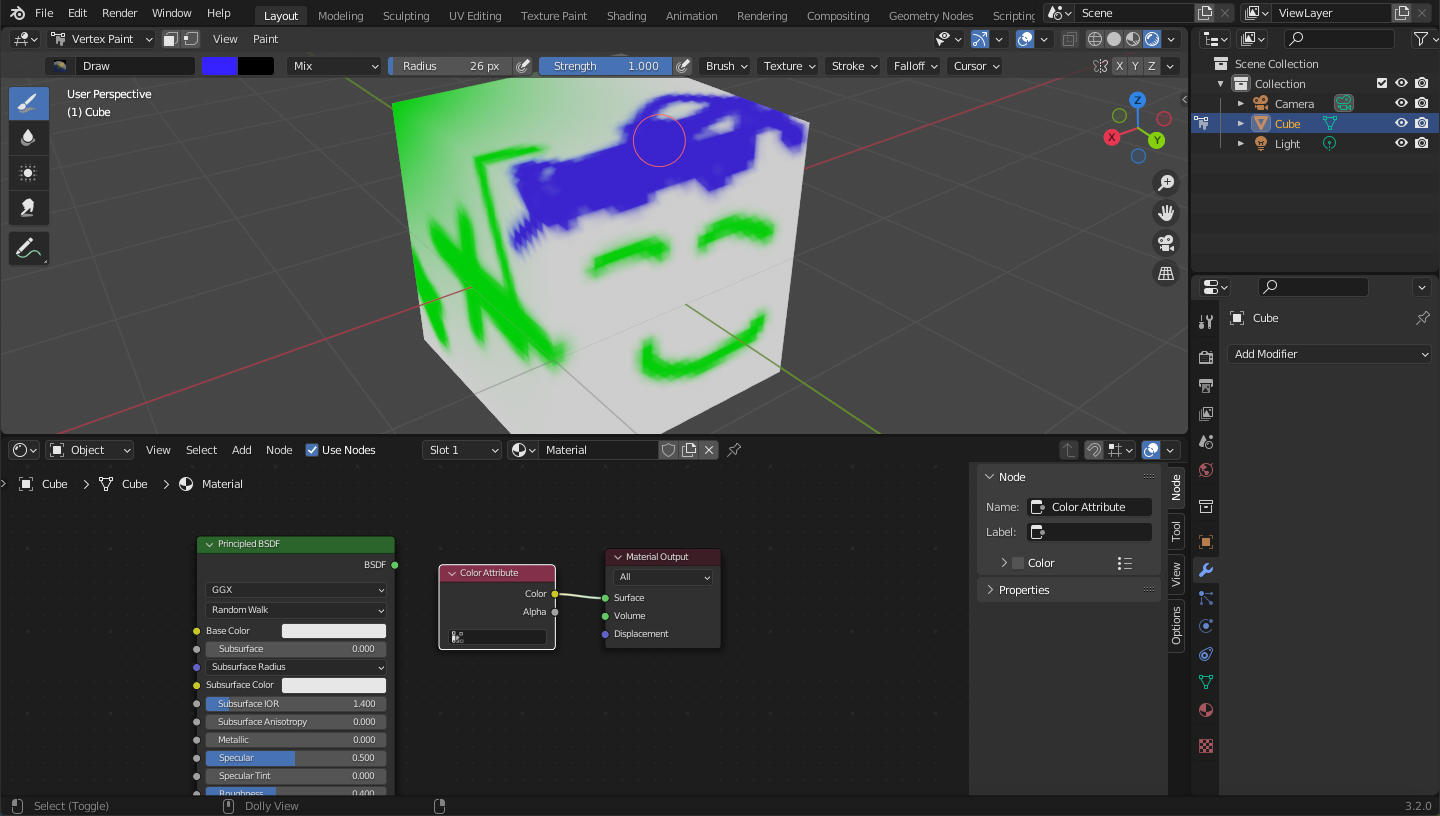
Task: Click the Texture settings button
Action: click(x=788, y=66)
